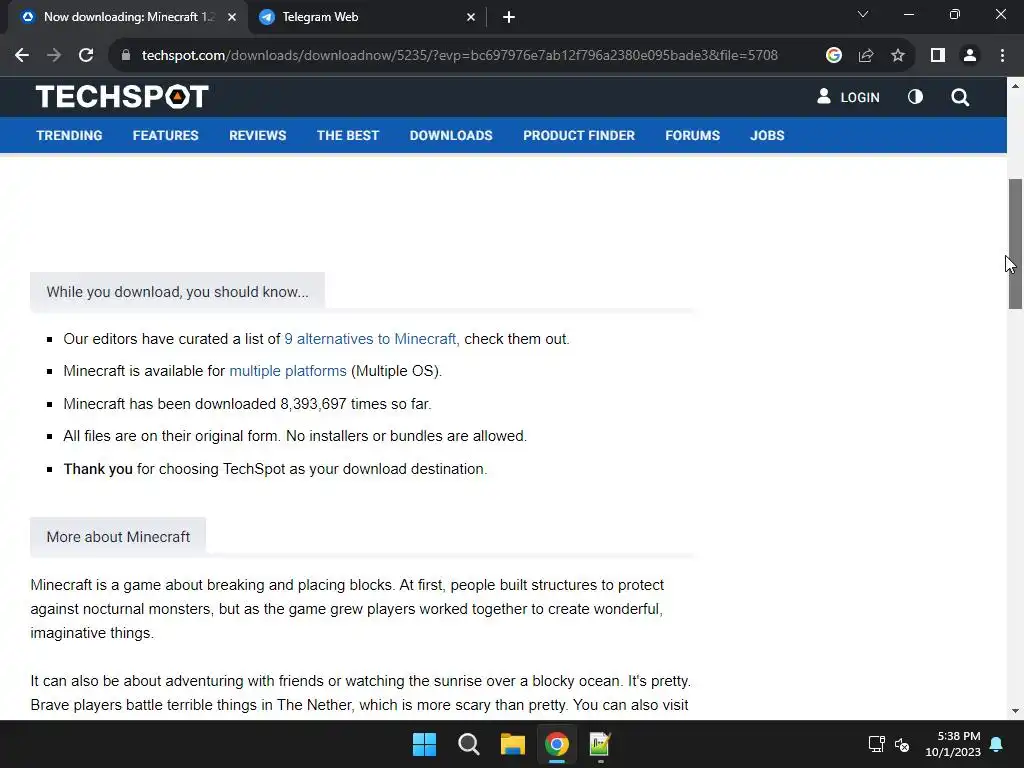The image size is (1024, 768).
Task: Go back using the browser back arrow
Action: coord(22,56)
